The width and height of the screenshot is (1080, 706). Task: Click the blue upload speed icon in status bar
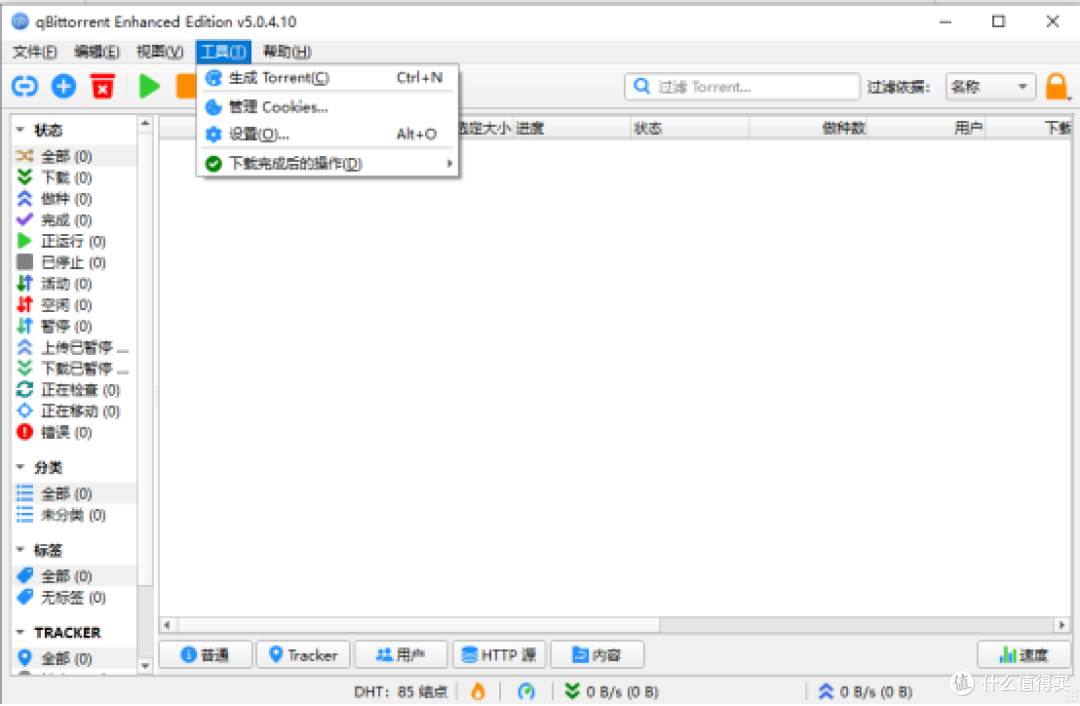coord(826,691)
